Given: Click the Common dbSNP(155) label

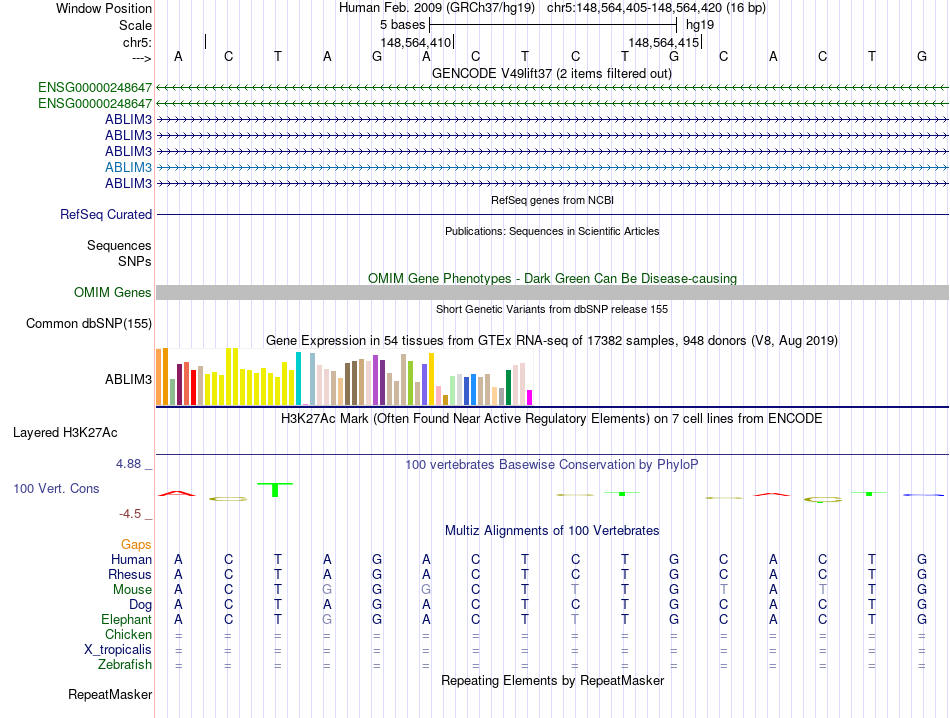Looking at the screenshot, I should click(88, 324).
